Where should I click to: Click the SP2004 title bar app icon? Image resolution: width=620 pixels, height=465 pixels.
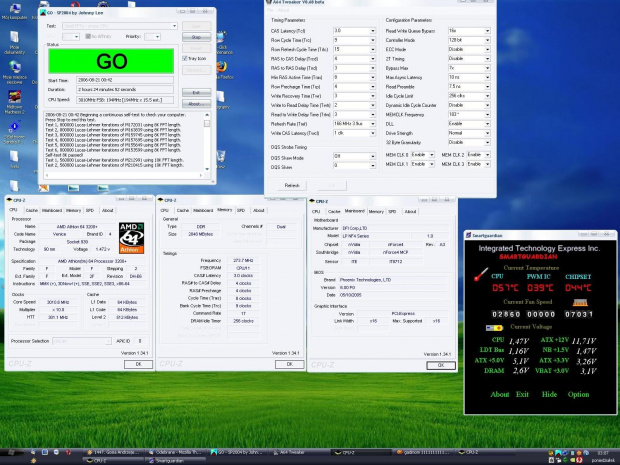43,13
